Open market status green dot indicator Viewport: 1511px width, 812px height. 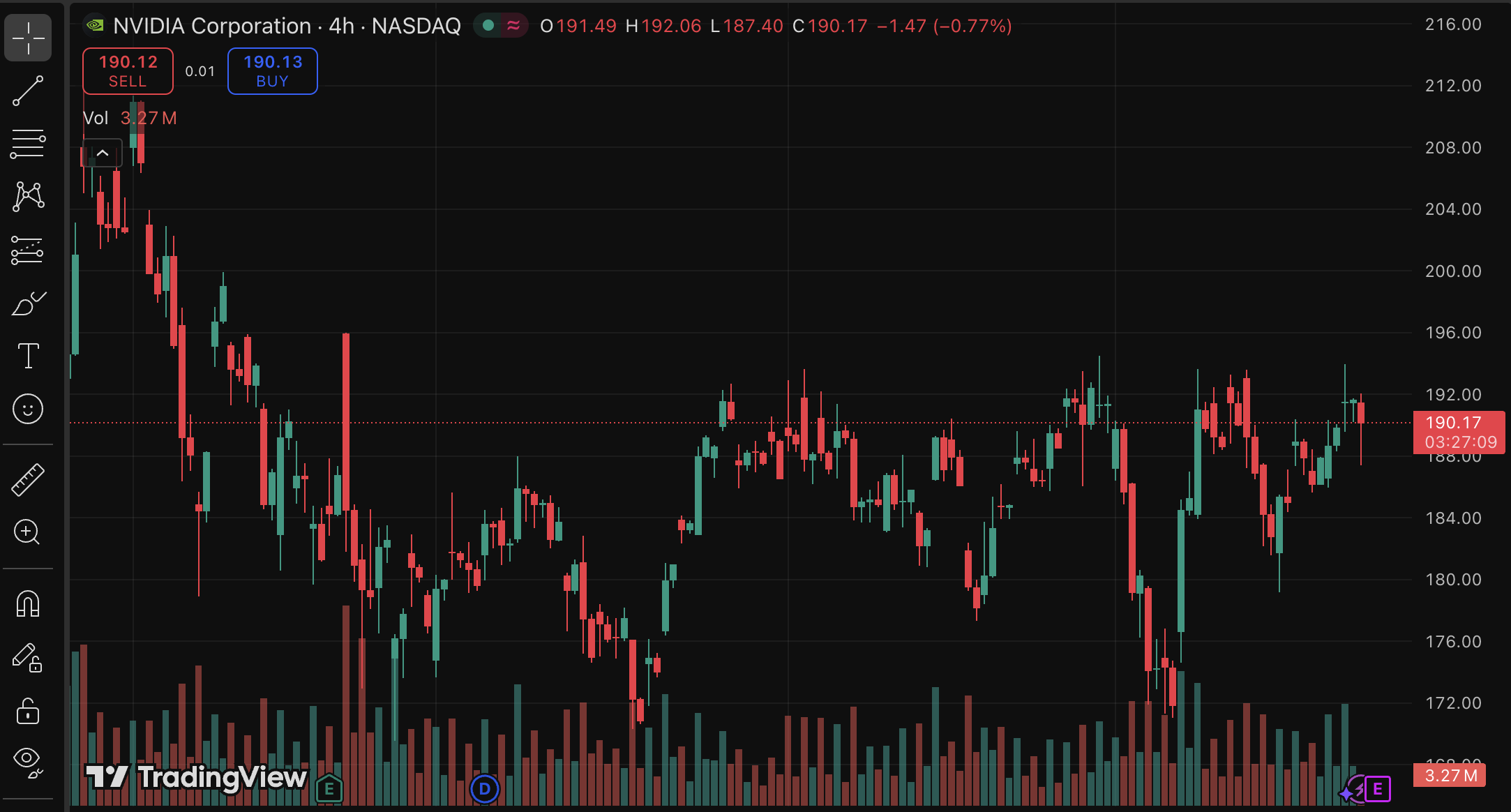[x=488, y=26]
